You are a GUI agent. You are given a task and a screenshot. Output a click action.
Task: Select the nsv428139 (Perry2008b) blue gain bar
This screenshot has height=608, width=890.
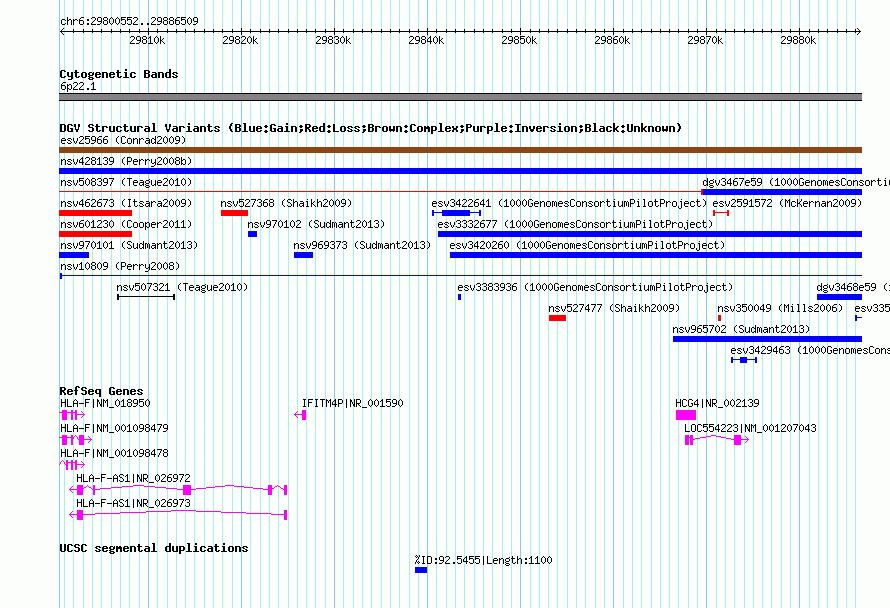pos(460,171)
